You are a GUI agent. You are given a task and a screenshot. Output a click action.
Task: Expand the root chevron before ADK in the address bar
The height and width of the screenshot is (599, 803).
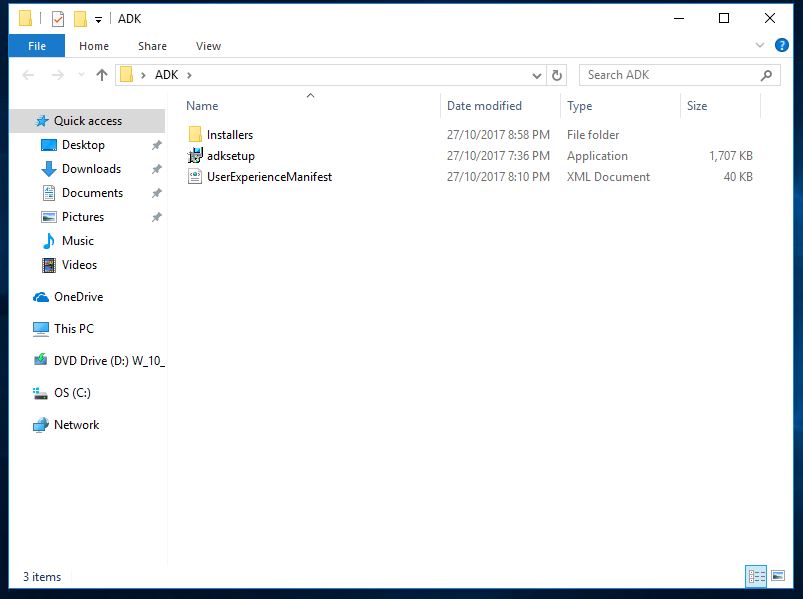143,75
